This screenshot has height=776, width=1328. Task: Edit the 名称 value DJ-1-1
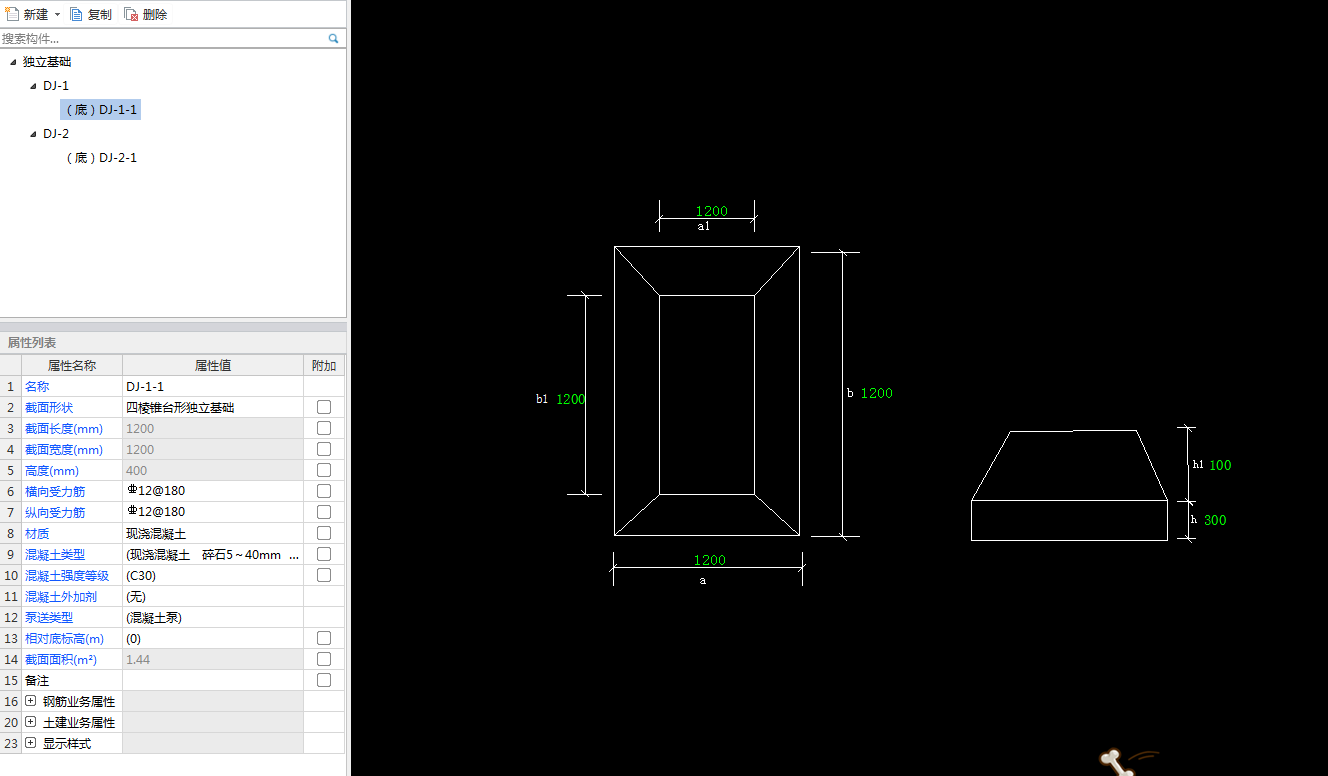tap(213, 386)
